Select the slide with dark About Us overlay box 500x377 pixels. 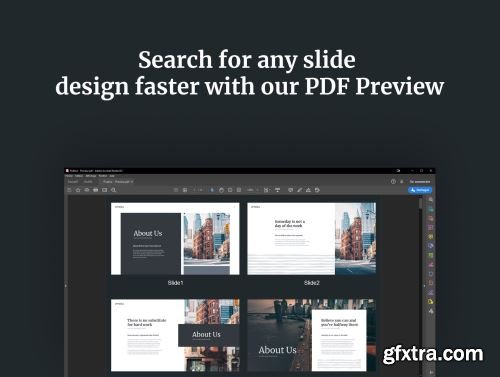tap(175, 335)
